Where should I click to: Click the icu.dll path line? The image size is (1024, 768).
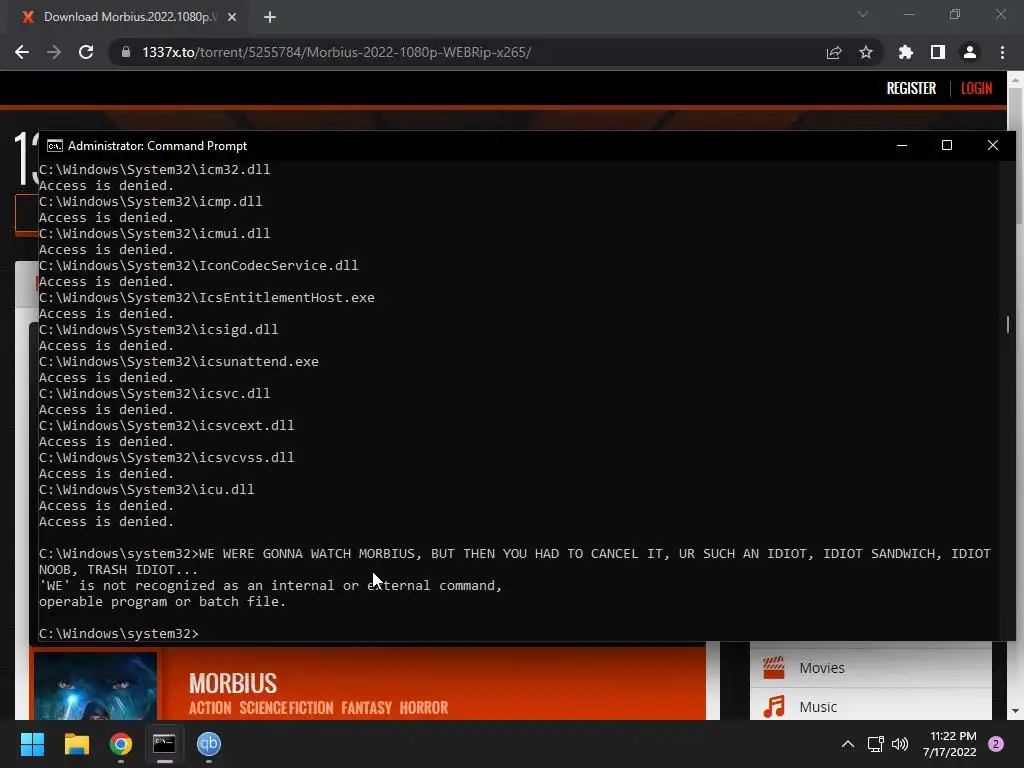tap(146, 489)
